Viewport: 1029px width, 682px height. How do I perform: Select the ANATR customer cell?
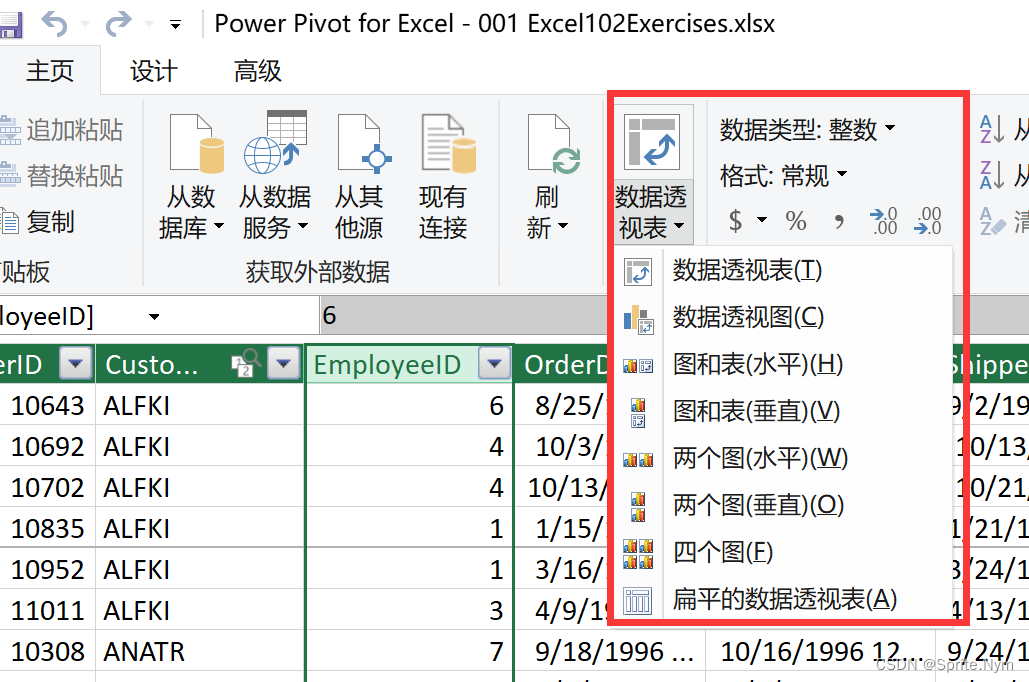click(x=201, y=651)
